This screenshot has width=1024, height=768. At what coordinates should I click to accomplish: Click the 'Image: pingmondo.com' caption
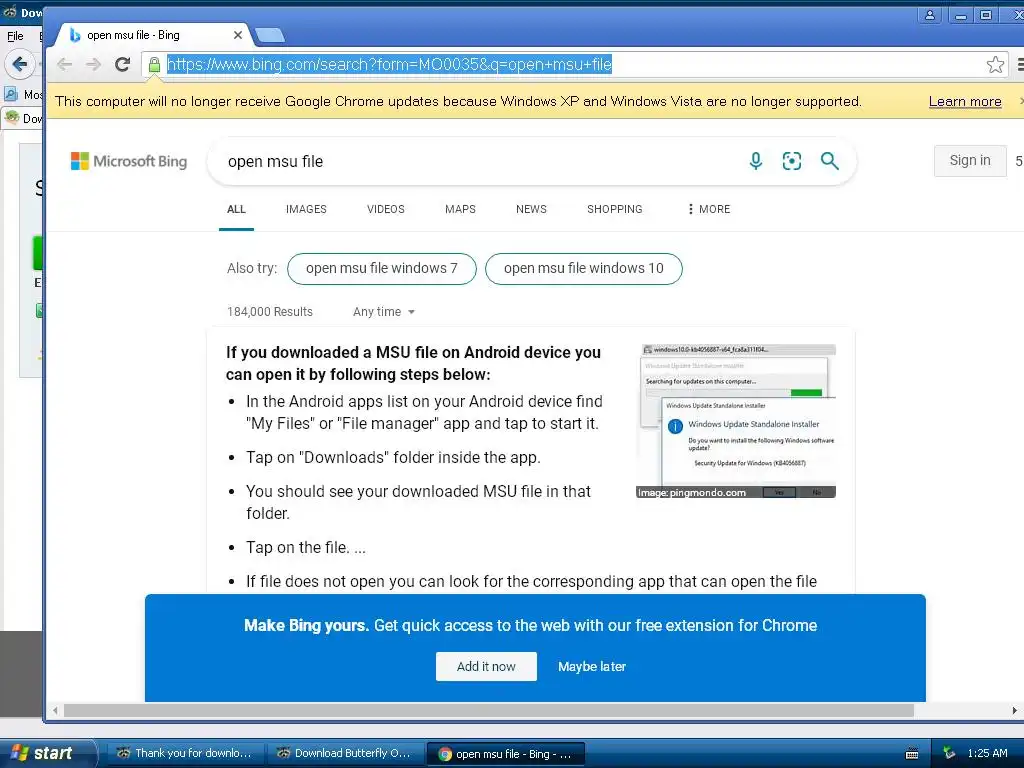[692, 492]
